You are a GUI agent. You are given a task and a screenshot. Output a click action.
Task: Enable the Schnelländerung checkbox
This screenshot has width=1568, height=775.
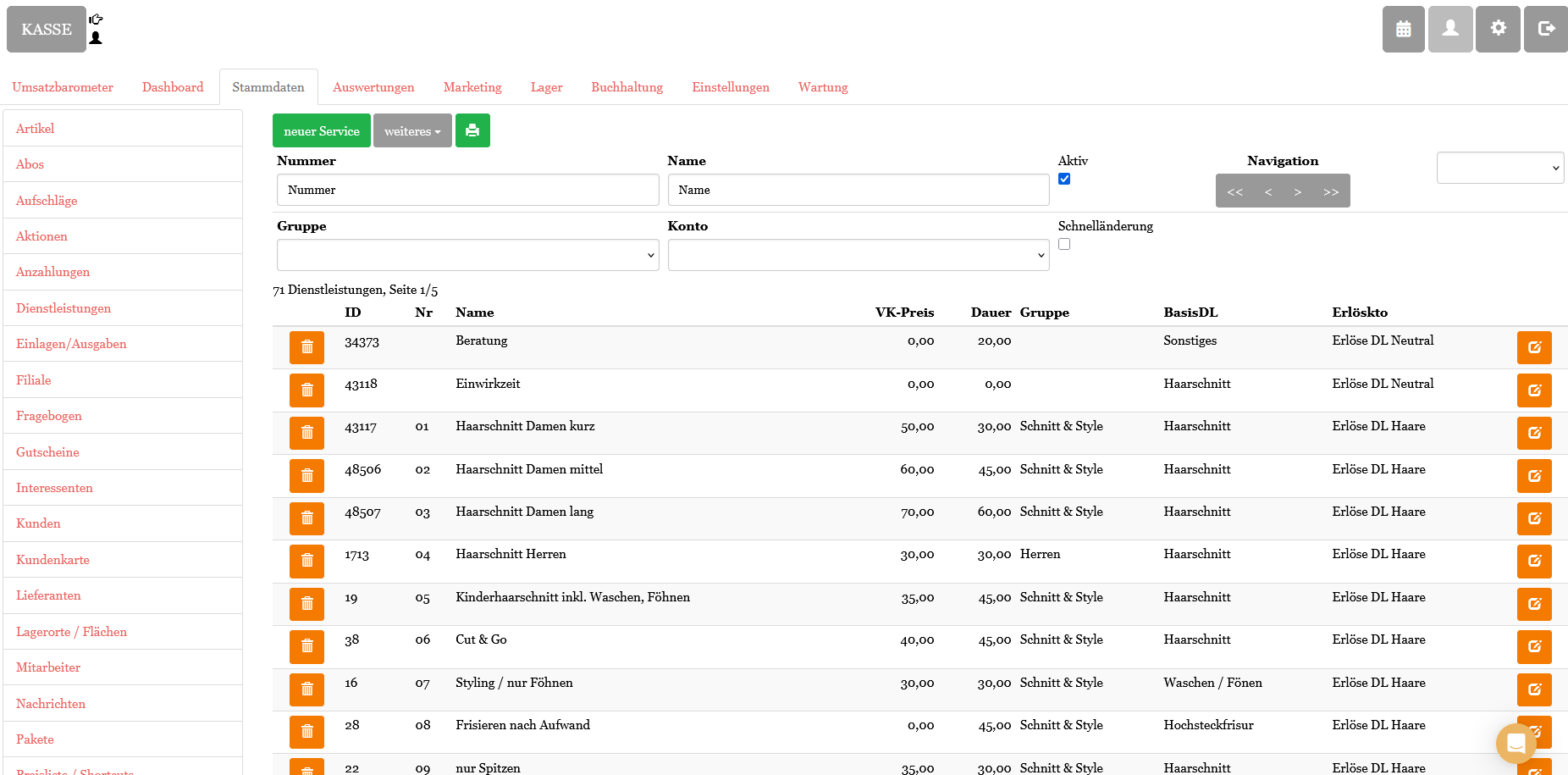click(x=1064, y=244)
